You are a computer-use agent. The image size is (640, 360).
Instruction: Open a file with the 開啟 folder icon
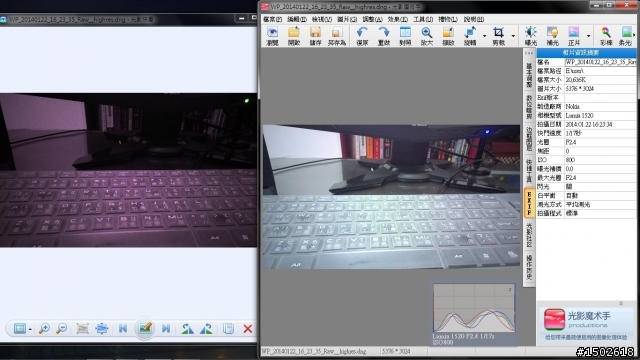pyautogui.click(x=294, y=36)
